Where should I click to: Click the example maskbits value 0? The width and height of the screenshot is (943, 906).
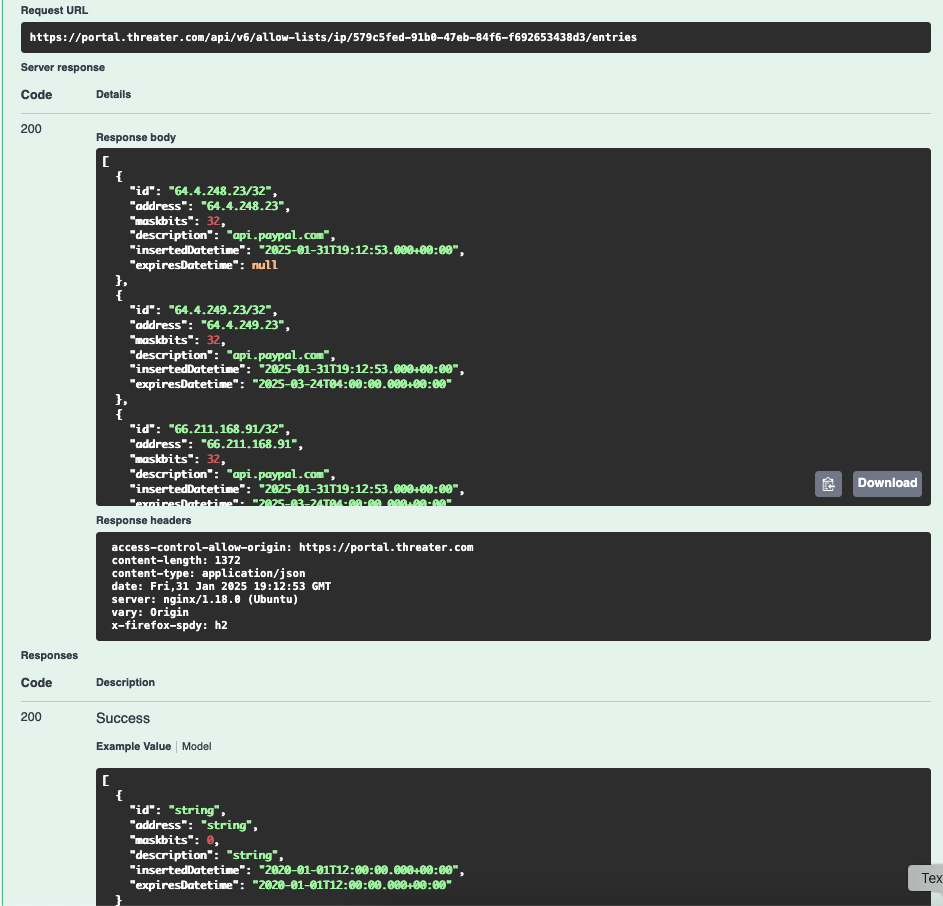(210, 840)
